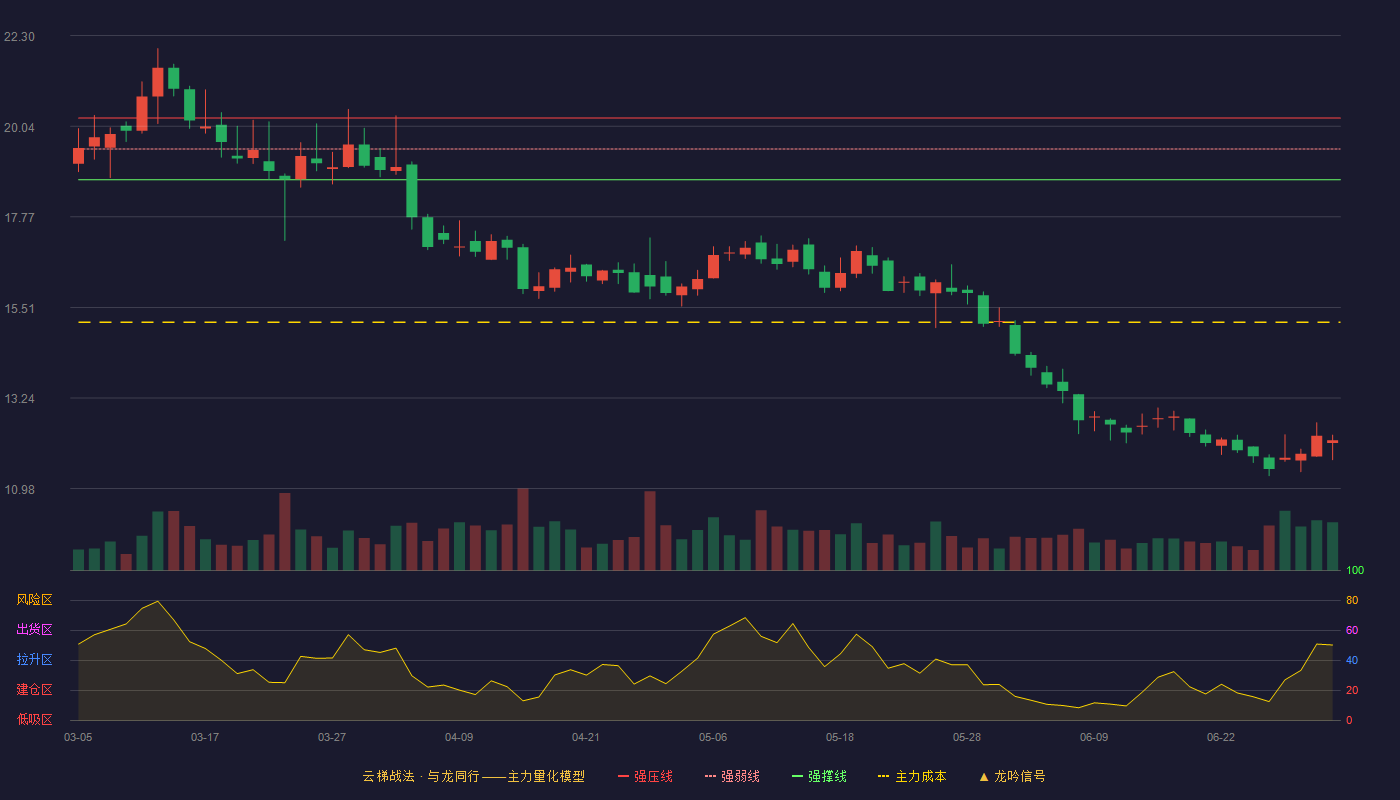This screenshot has width=1400, height=800.
Task: Click the dotted 强弱线 line on chart
Action: click(709, 149)
